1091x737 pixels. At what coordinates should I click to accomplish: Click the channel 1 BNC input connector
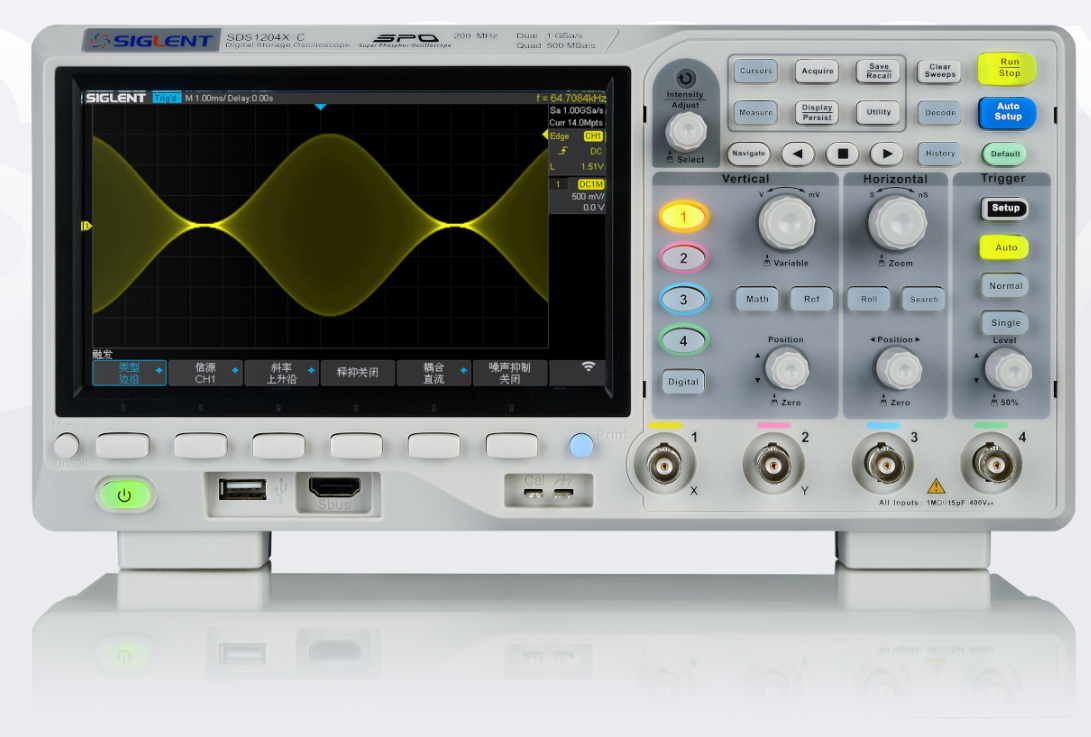[x=664, y=464]
